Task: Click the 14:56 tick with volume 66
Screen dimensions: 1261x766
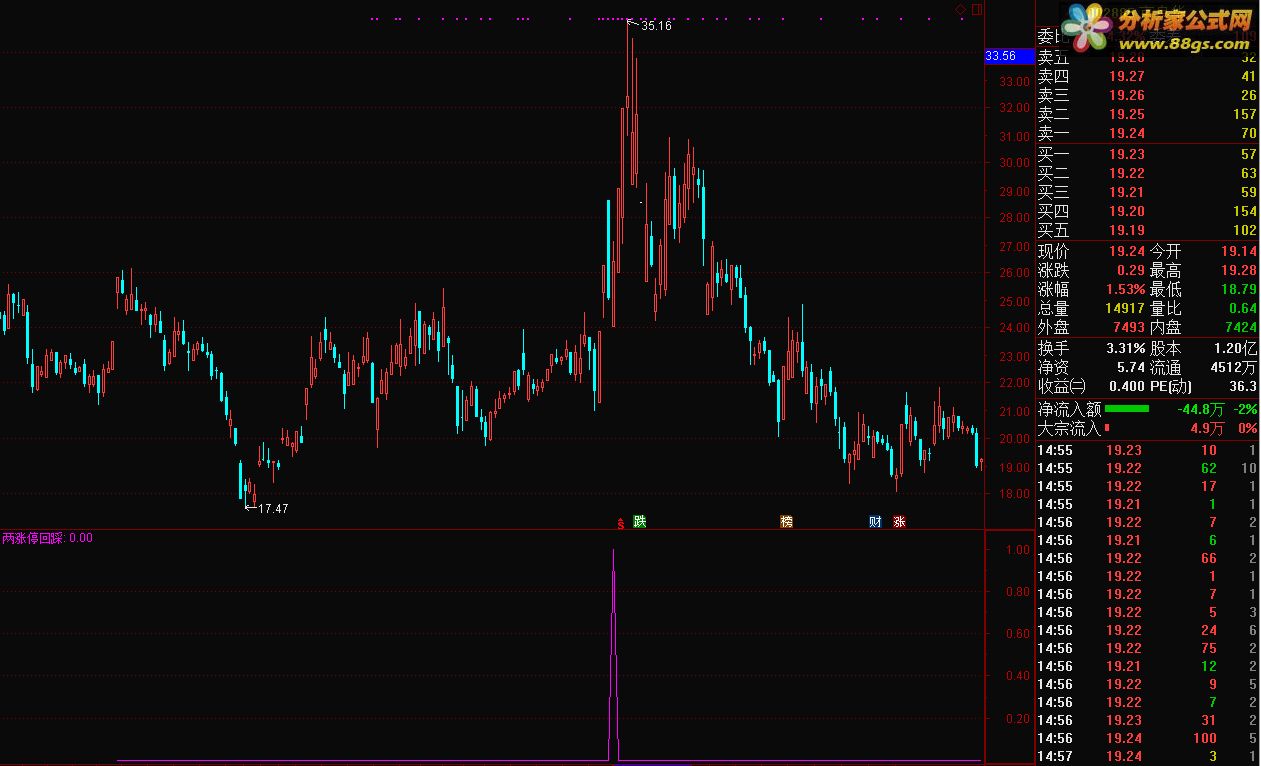Action: pyautogui.click(x=1147, y=558)
